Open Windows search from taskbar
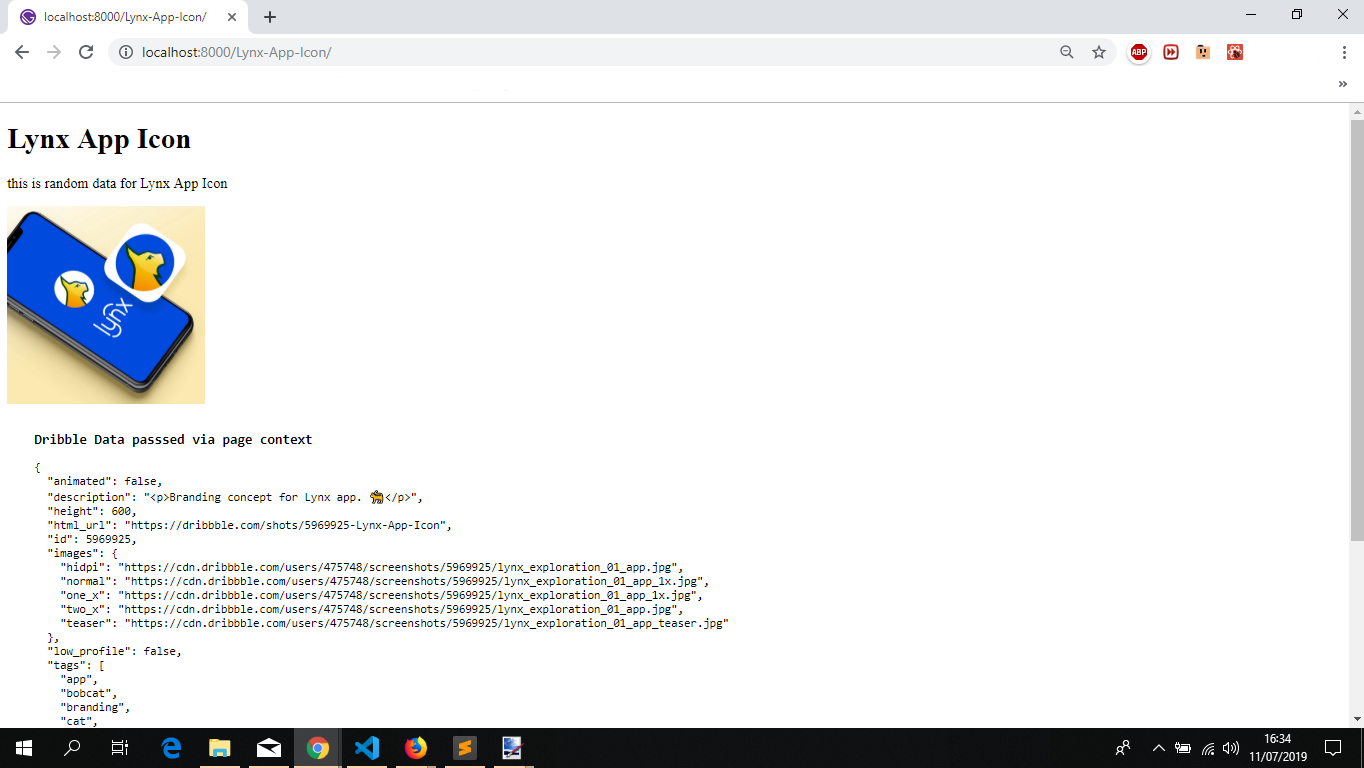1364x768 pixels. (x=72, y=748)
